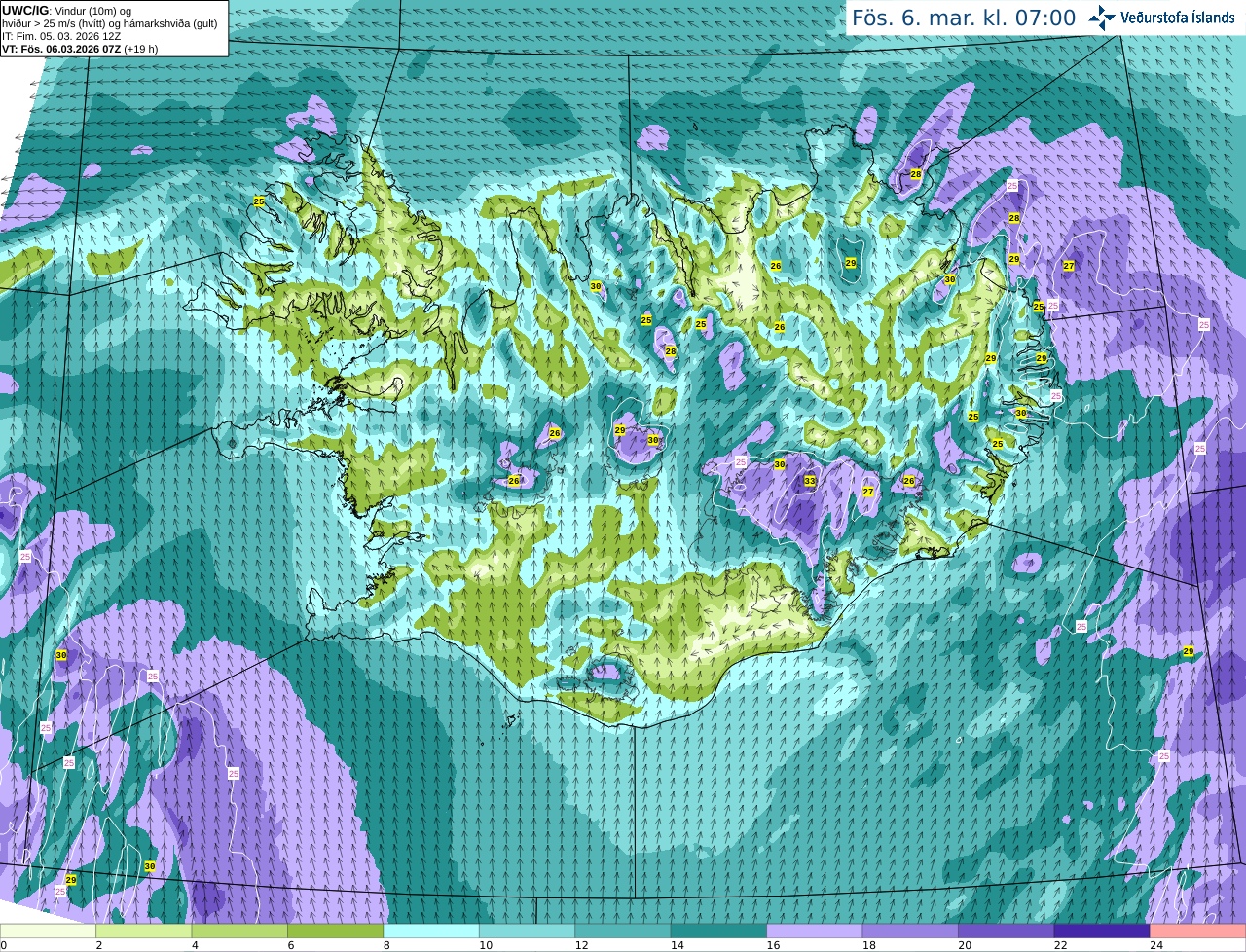This screenshot has height=952, width=1246.
Task: Click the light lavender 16–18 m/s legend swatch
Action: click(x=815, y=931)
